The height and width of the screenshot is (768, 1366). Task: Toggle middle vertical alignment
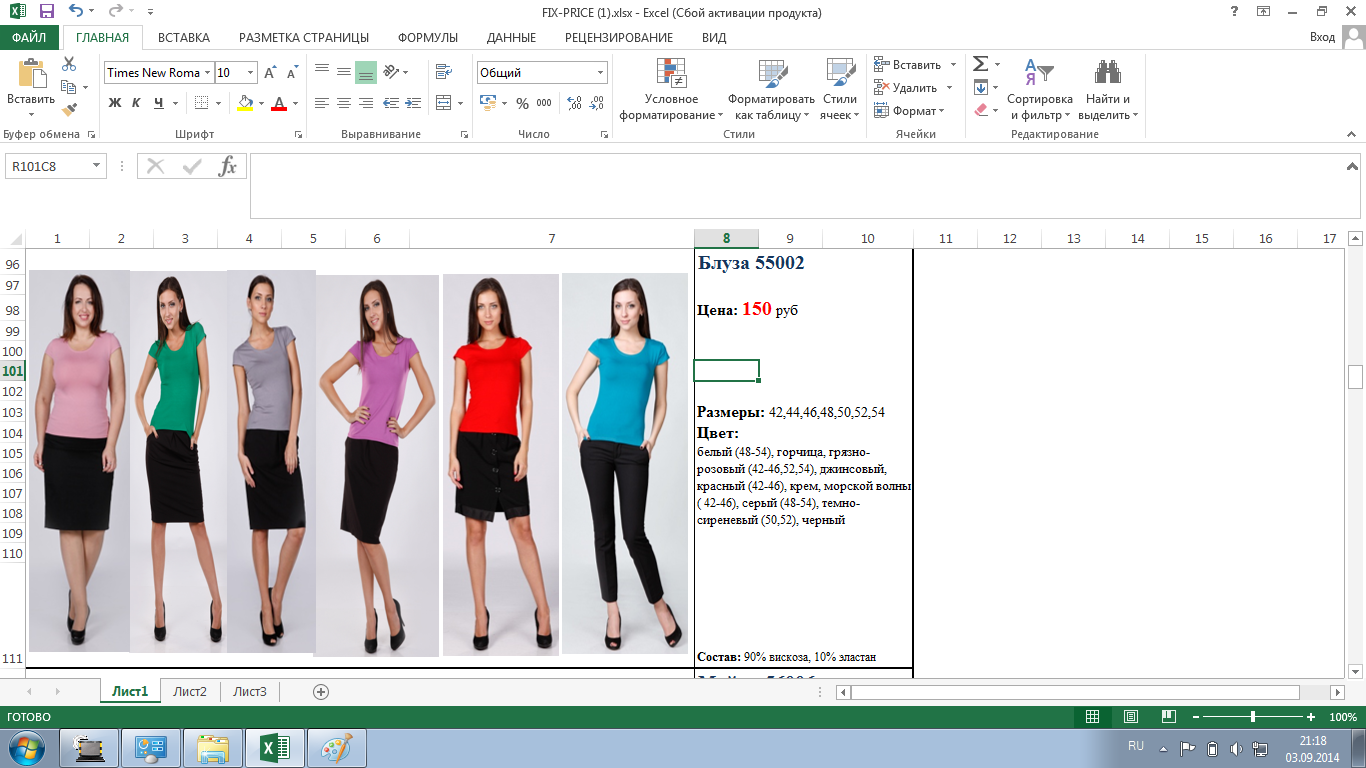tap(344, 72)
